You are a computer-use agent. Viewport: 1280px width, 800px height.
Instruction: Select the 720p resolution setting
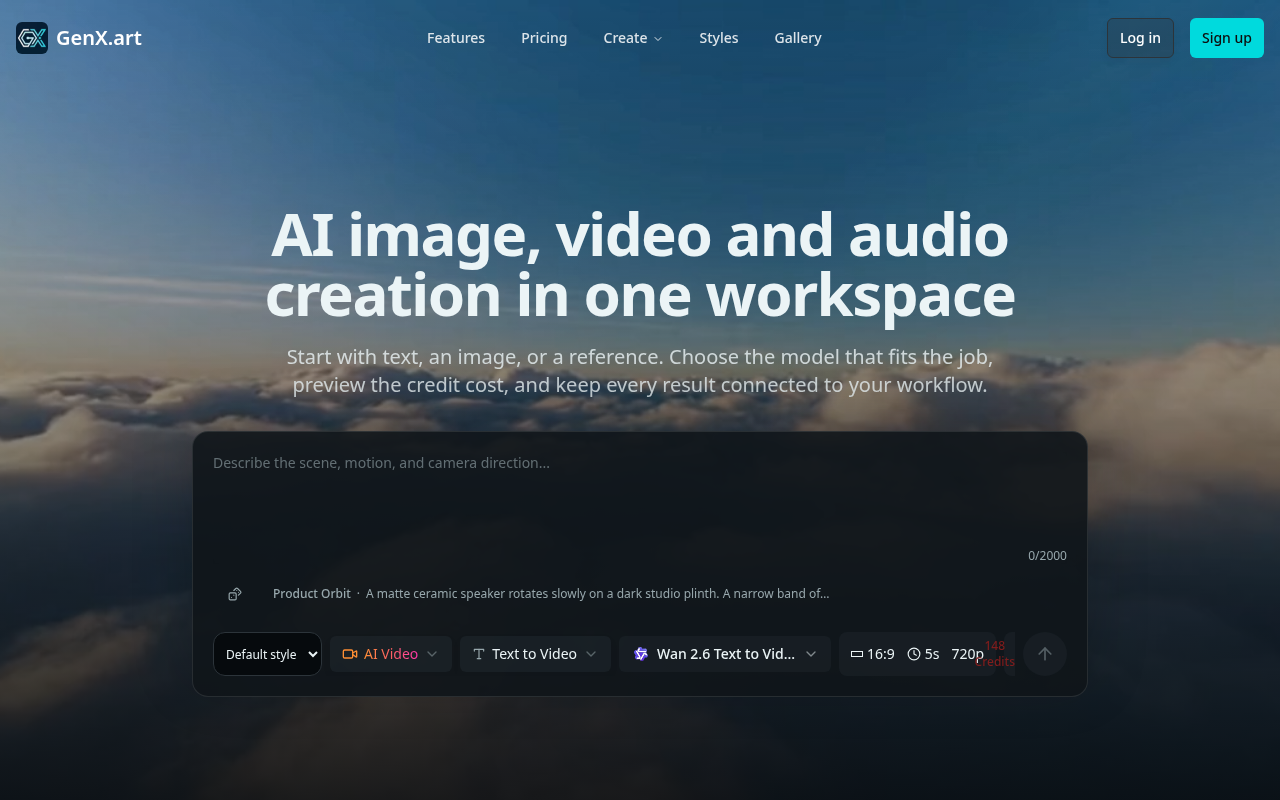tap(967, 654)
